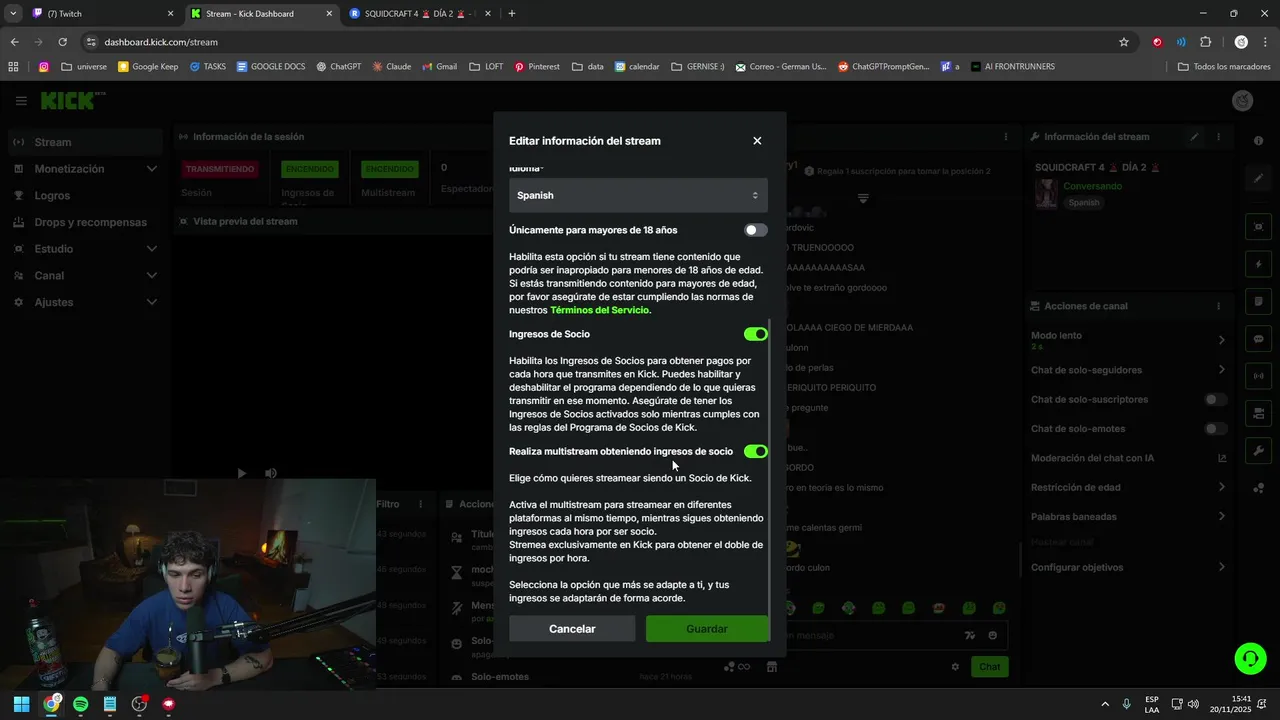This screenshot has width=1280, height=720.
Task: Click the chat bubble icon in right rail
Action: (x=1259, y=339)
